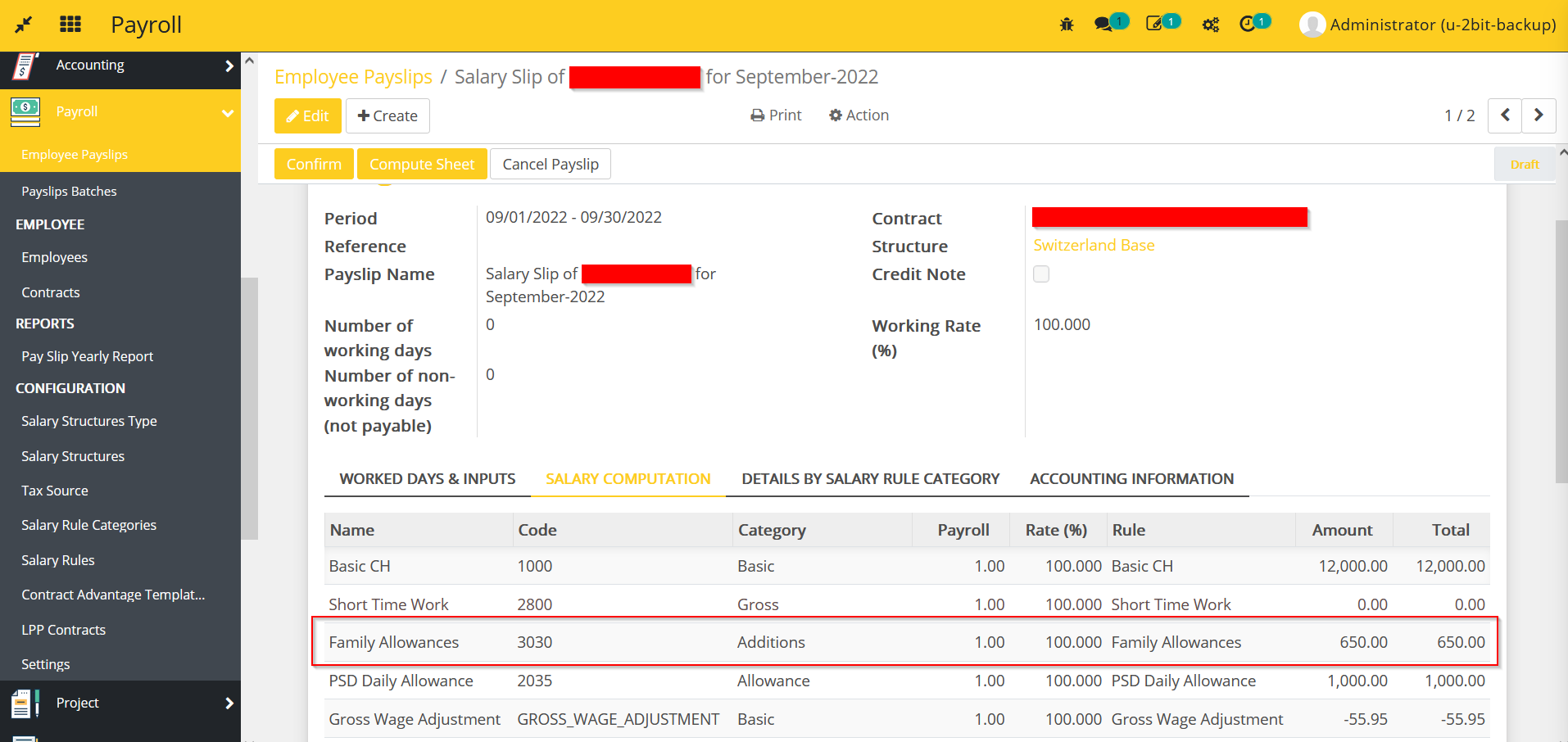The image size is (1568, 742).
Task: Select the Payroll money icon in the sidebar
Action: pos(25,111)
